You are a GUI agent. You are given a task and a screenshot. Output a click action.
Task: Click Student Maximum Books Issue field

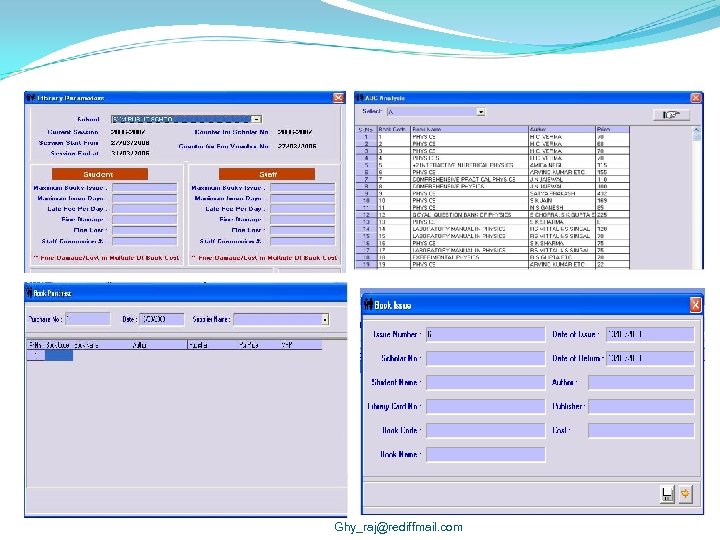coord(145,187)
